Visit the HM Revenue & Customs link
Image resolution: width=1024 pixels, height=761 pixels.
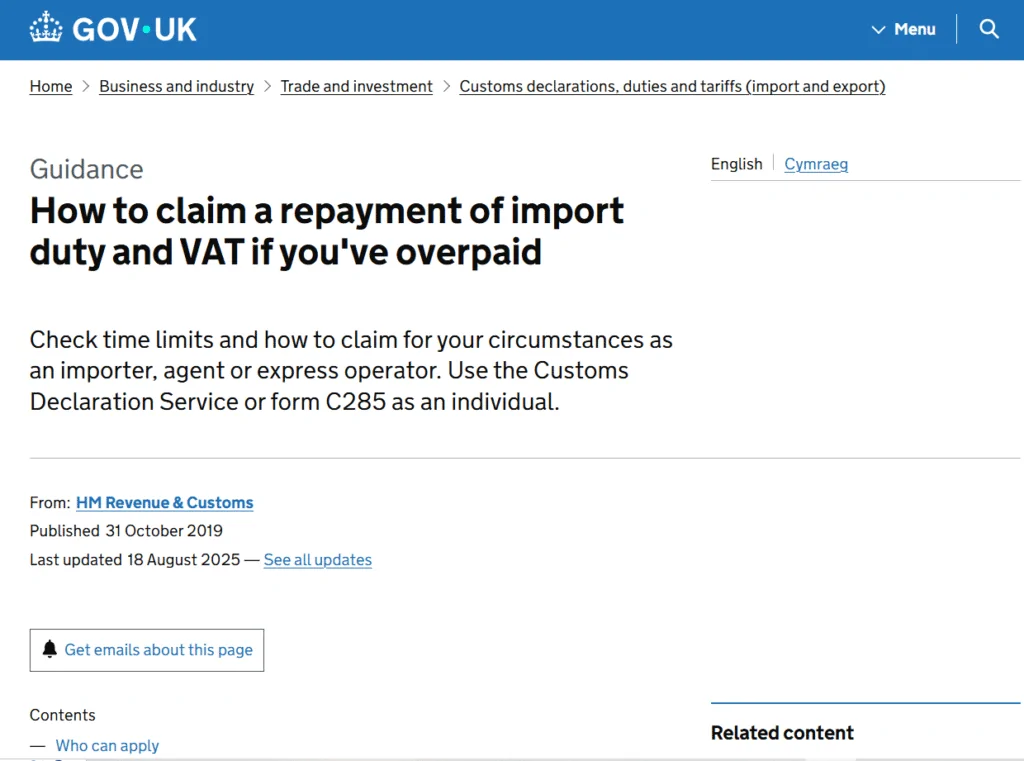tap(164, 503)
